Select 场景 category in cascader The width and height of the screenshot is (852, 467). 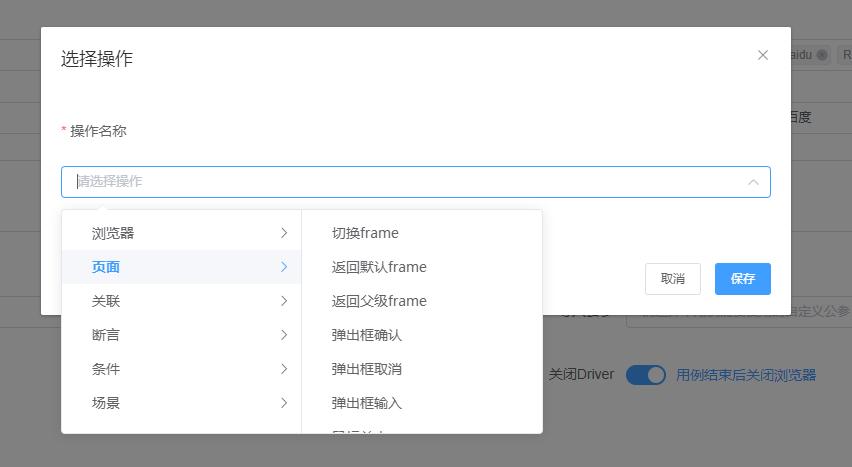click(x=181, y=403)
